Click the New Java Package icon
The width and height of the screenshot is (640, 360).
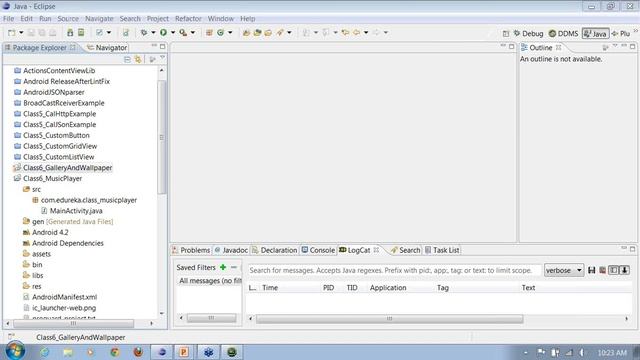click(209, 33)
